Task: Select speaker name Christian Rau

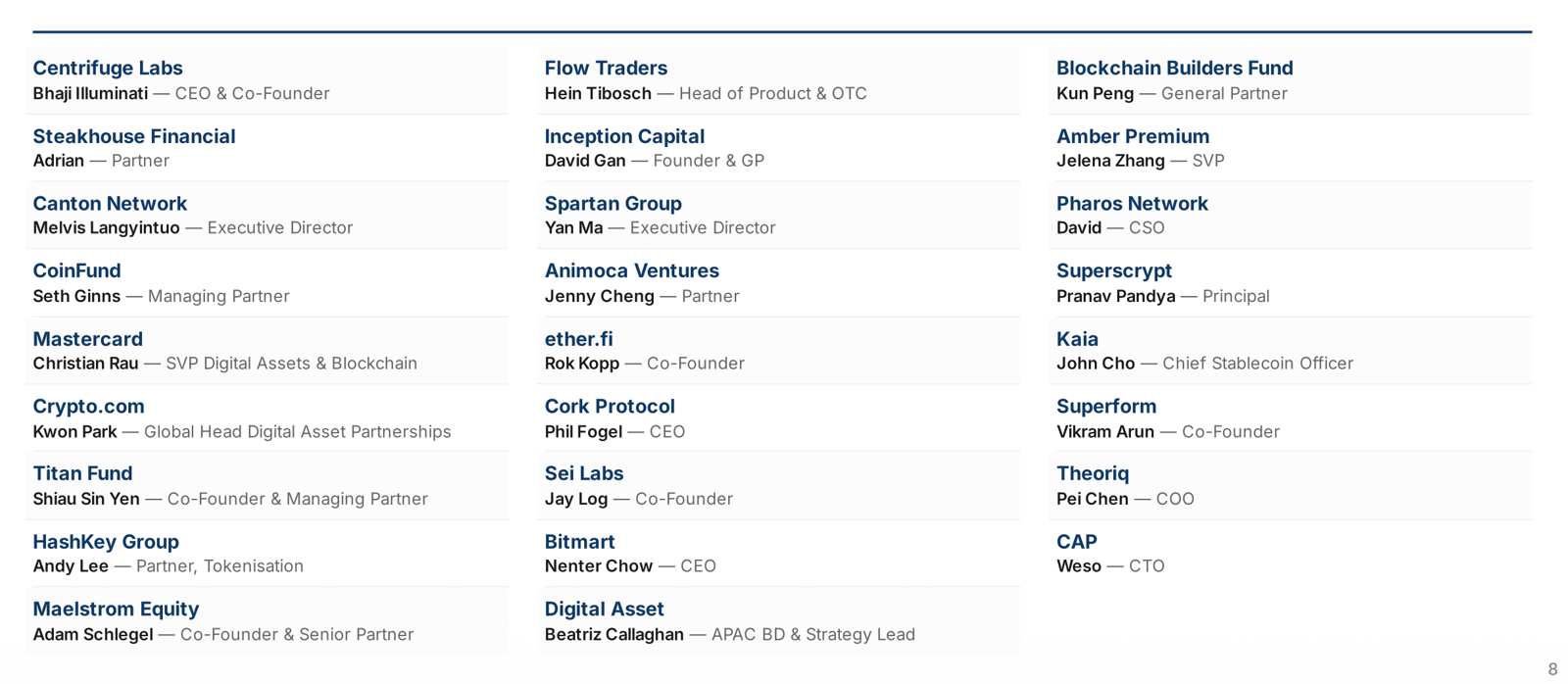Action: coord(85,364)
